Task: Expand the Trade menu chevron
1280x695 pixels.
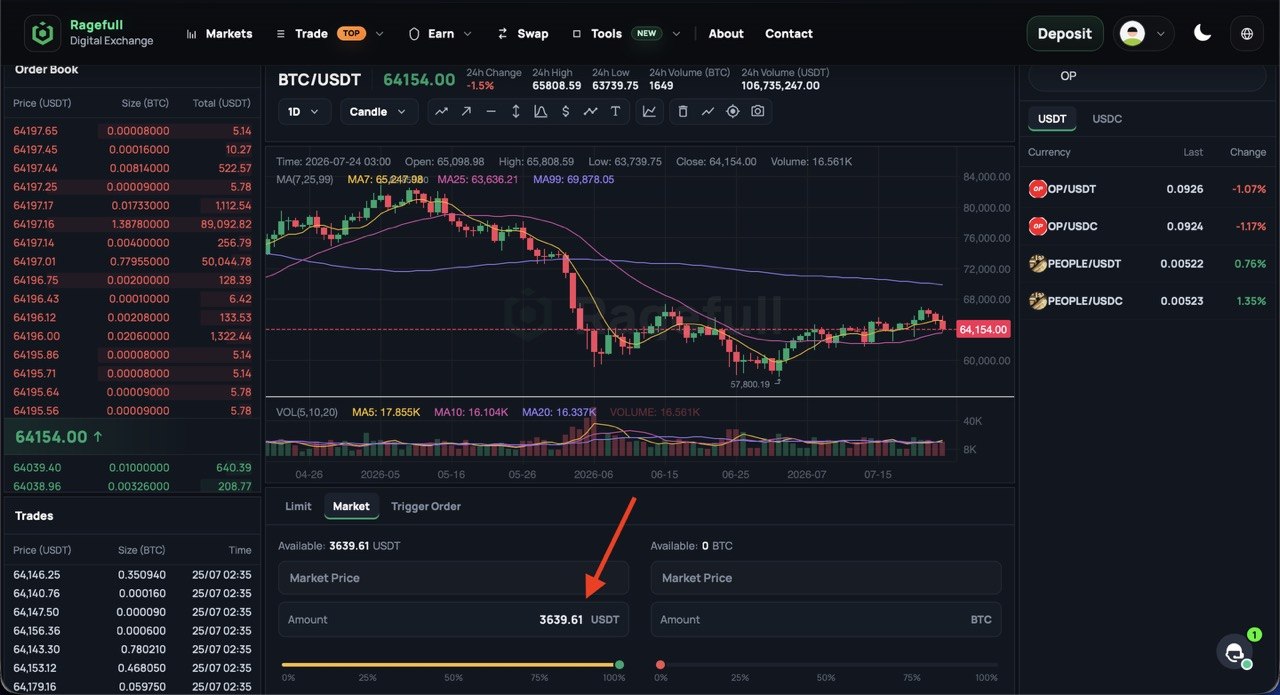Action: 379,34
